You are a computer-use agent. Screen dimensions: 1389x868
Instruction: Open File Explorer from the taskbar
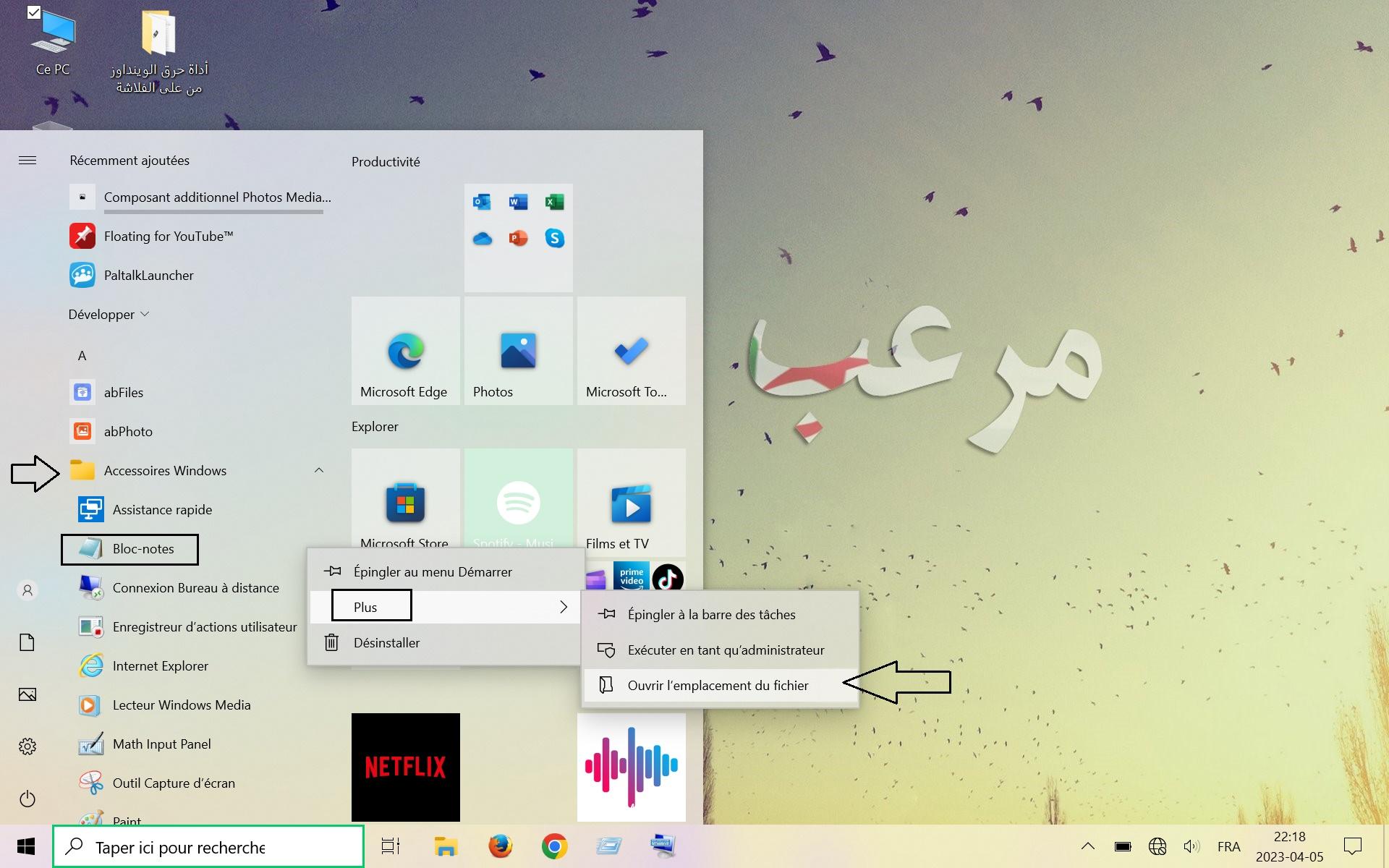446,846
